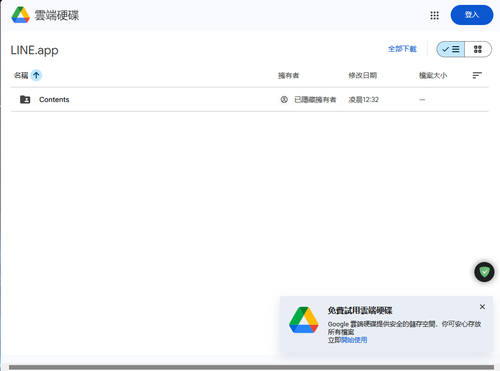Click the horizontal scrollbar at bottom
The height and width of the screenshot is (371, 500).
click(x=251, y=367)
